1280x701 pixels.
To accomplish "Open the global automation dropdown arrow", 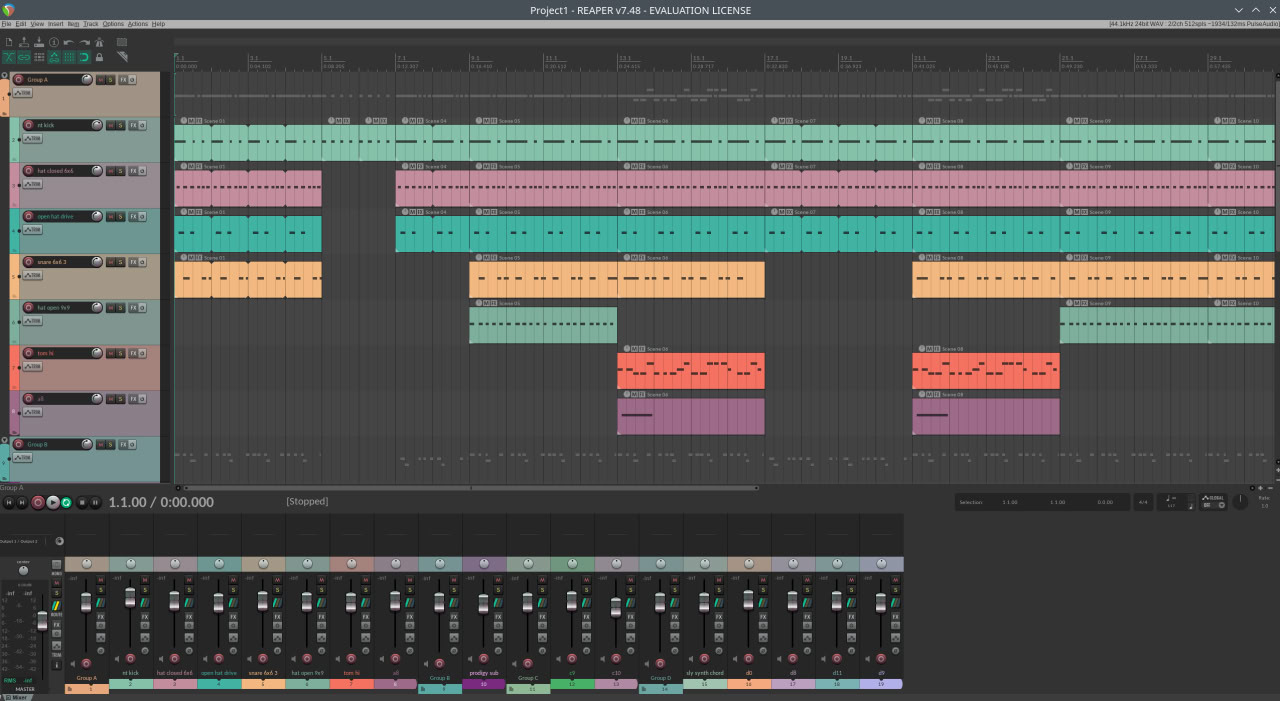I will point(1221,505).
